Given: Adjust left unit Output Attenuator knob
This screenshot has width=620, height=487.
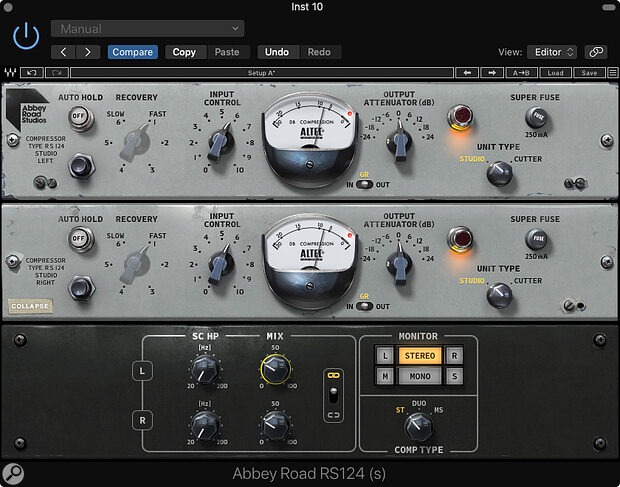Looking at the screenshot, I should [399, 142].
